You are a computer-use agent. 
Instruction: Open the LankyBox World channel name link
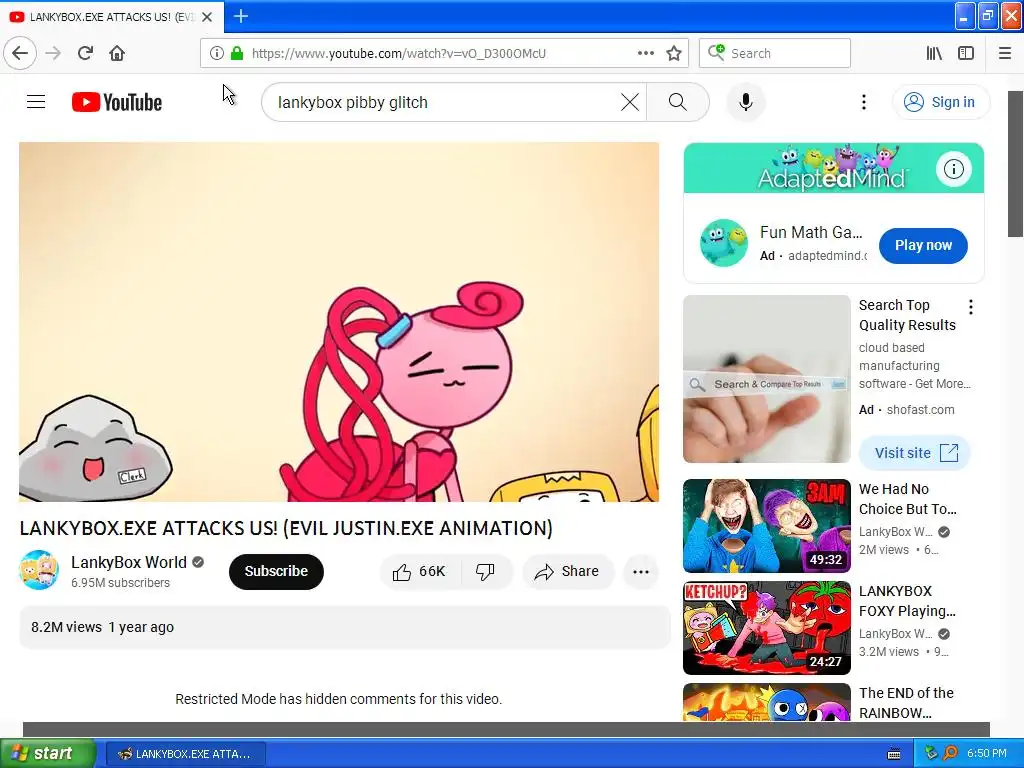[x=129, y=562]
